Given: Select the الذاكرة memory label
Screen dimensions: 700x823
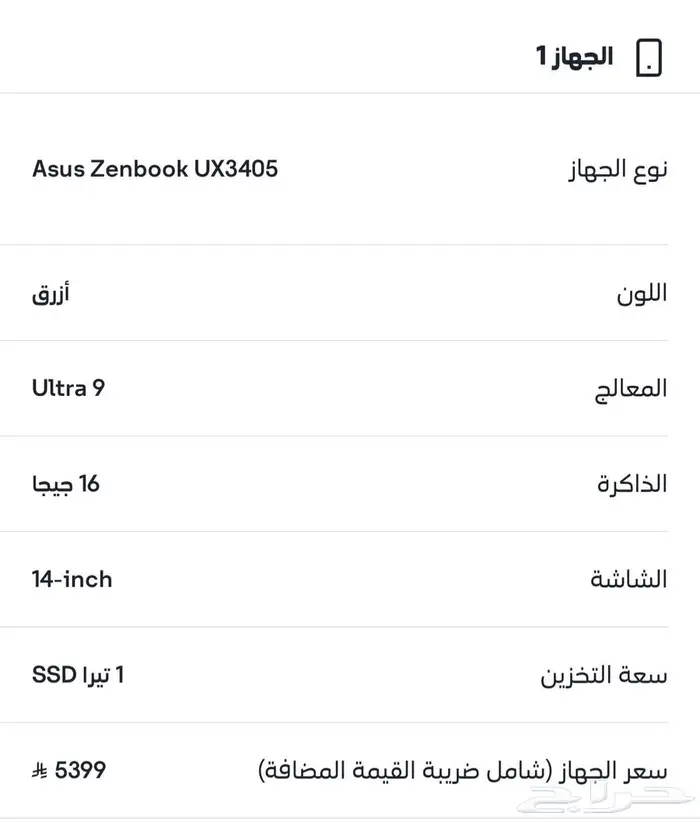Looking at the screenshot, I should click(x=627, y=484).
